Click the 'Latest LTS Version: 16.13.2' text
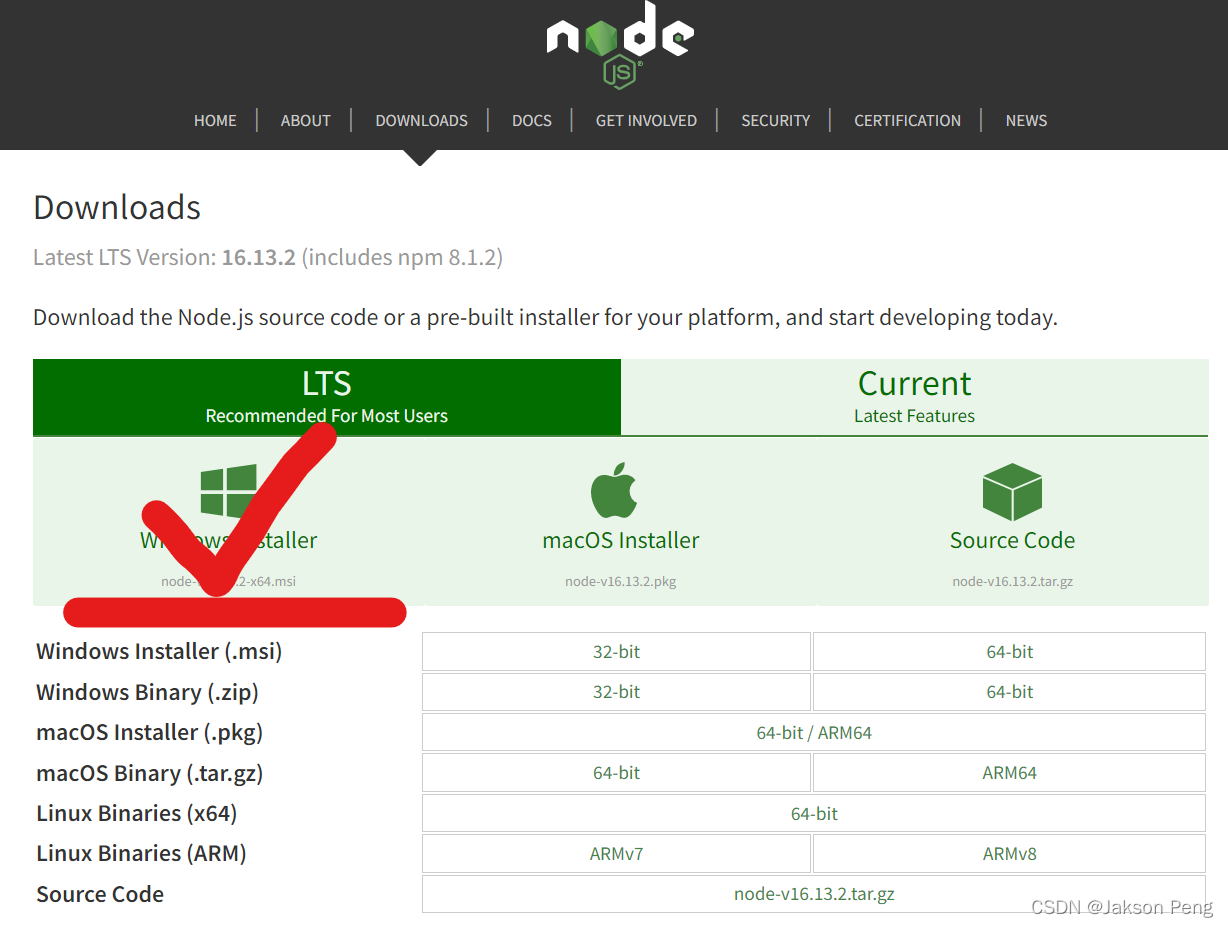The image size is (1228, 927). (164, 257)
